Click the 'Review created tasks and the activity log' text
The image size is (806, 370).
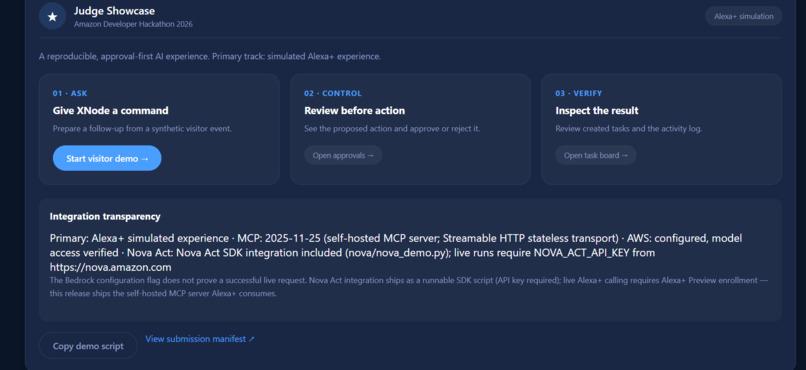click(x=629, y=128)
